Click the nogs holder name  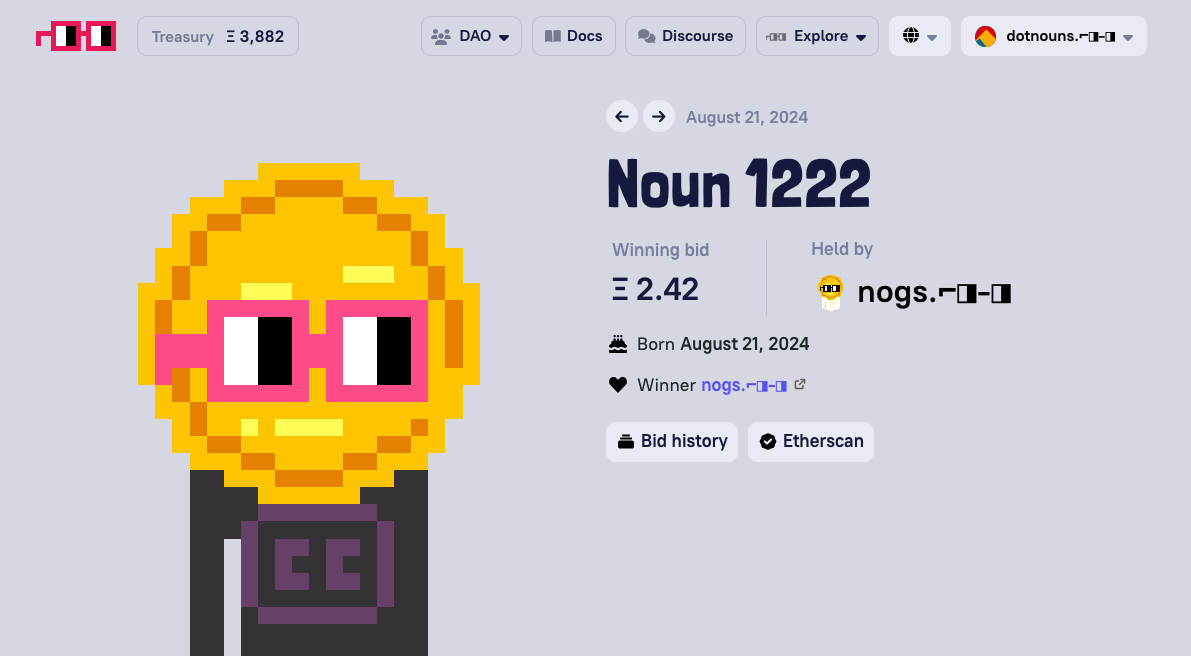point(934,292)
